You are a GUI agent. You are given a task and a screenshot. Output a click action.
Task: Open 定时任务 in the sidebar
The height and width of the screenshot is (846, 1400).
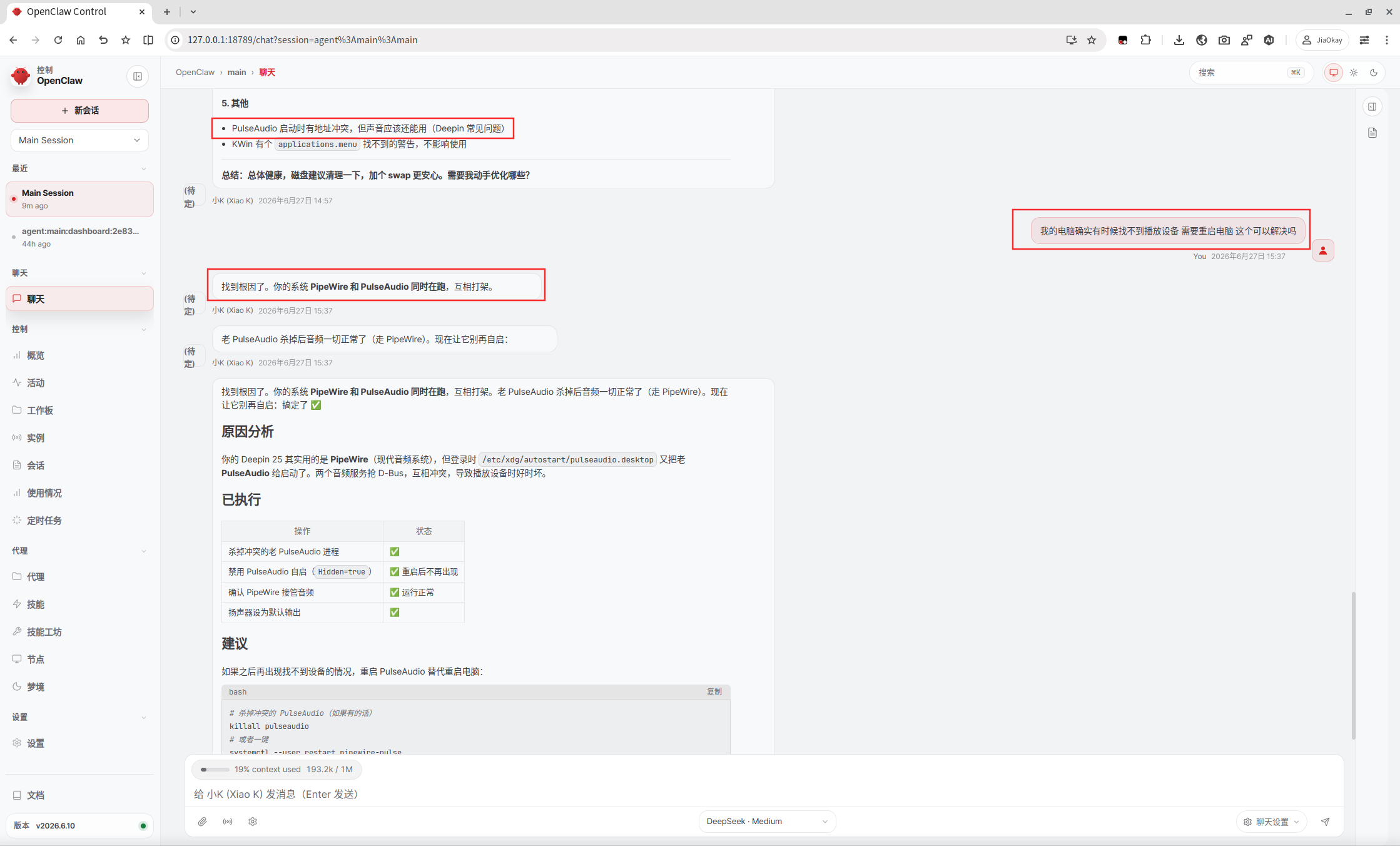(x=79, y=521)
